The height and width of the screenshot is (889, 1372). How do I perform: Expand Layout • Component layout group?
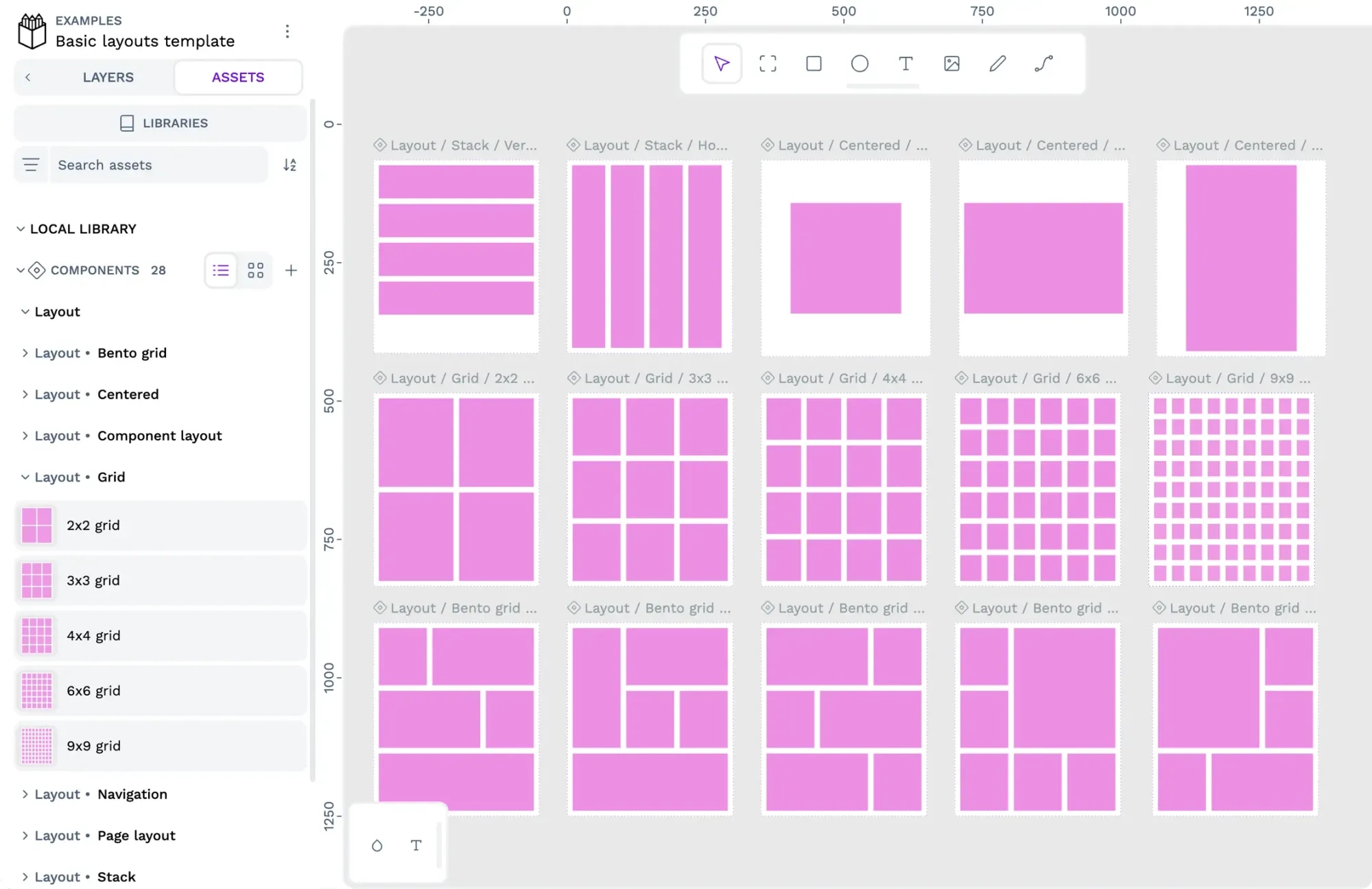click(25, 436)
